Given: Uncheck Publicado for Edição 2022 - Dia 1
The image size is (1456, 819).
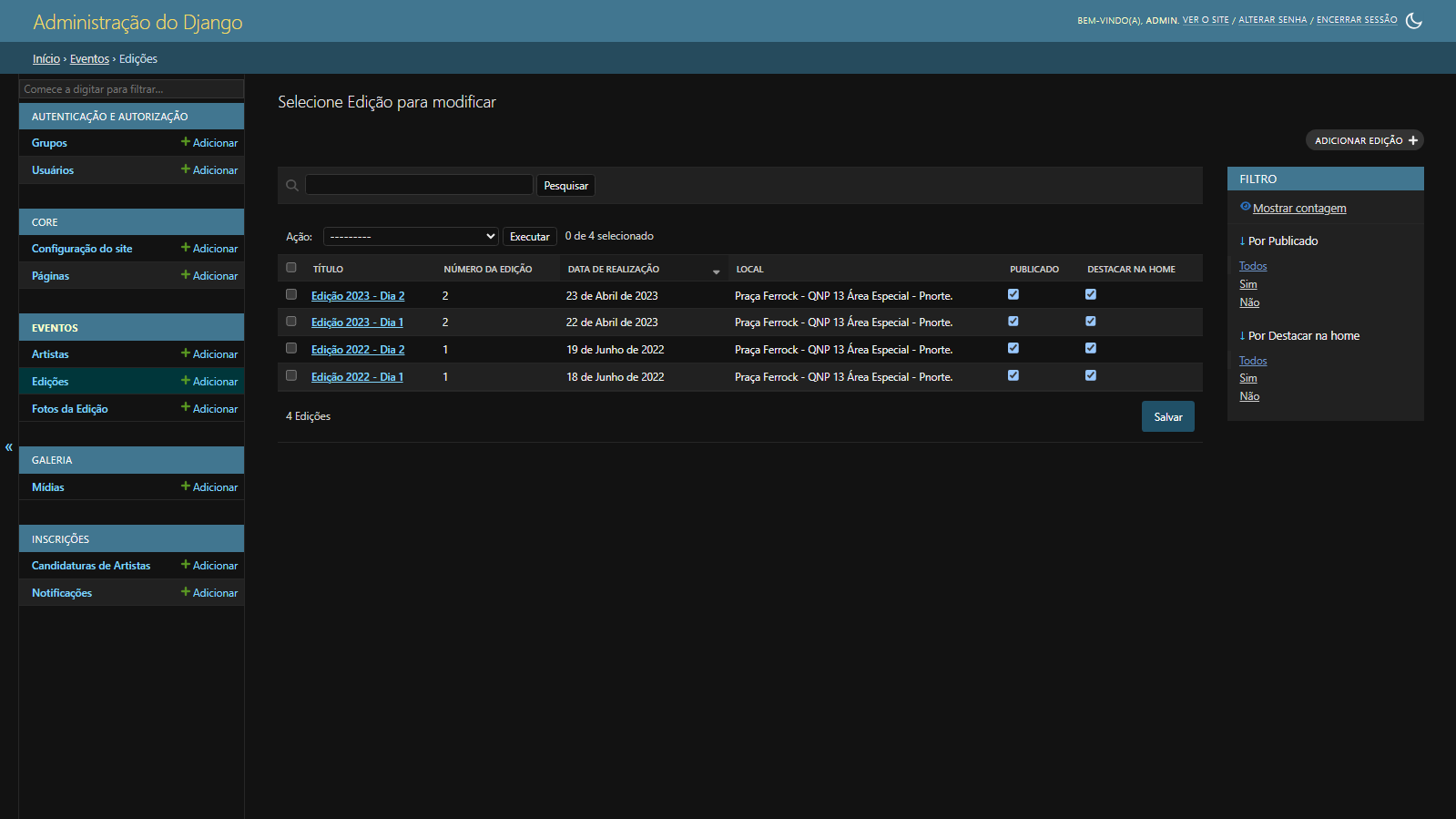Looking at the screenshot, I should point(1013,375).
